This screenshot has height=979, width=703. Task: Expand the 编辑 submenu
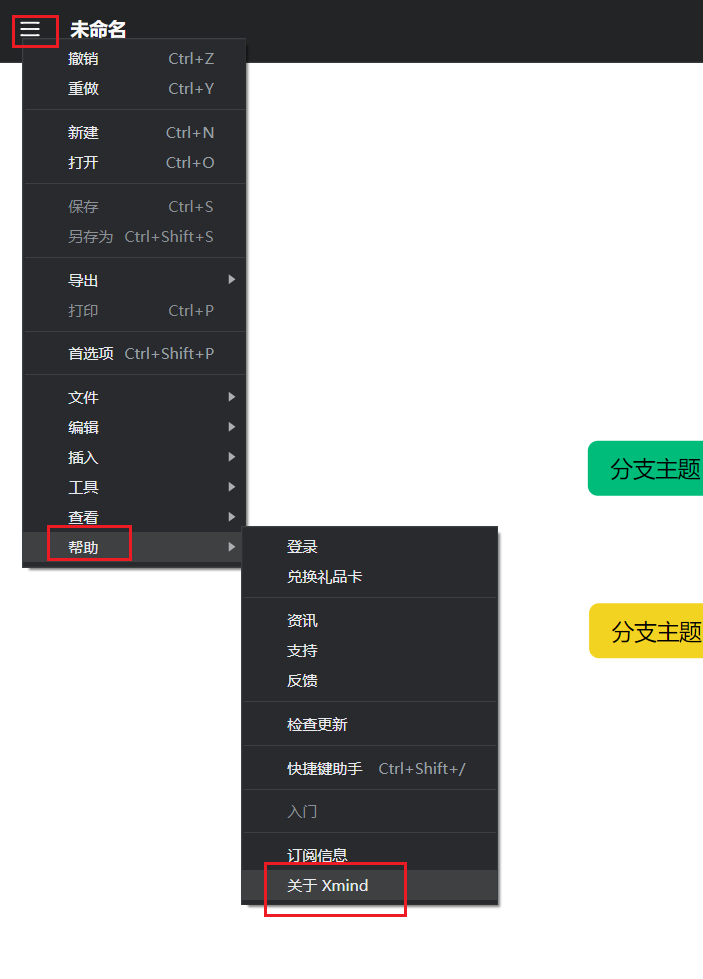(x=134, y=427)
